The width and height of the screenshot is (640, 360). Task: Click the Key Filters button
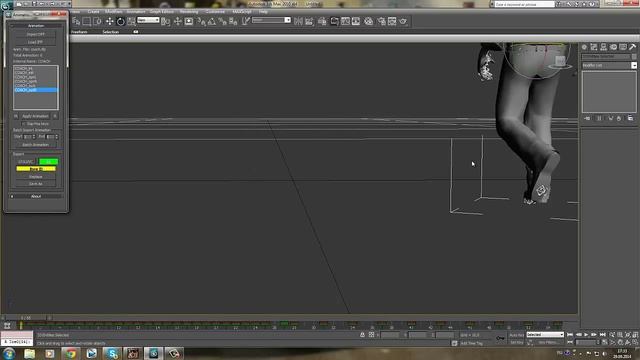547,342
